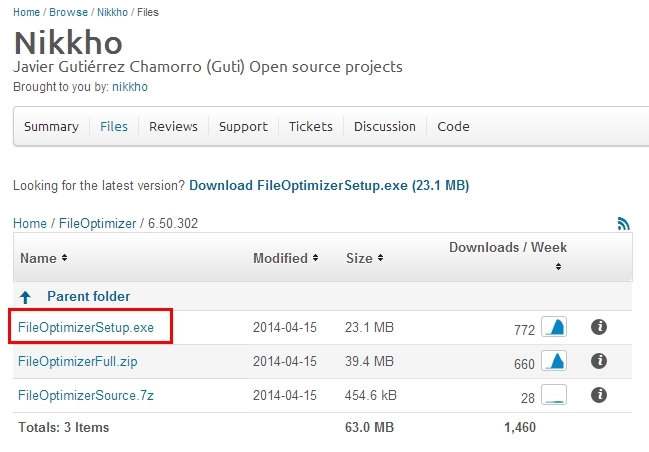Sort by Downloads / Week arrows
This screenshot has height=452, width=649.
coord(558,267)
